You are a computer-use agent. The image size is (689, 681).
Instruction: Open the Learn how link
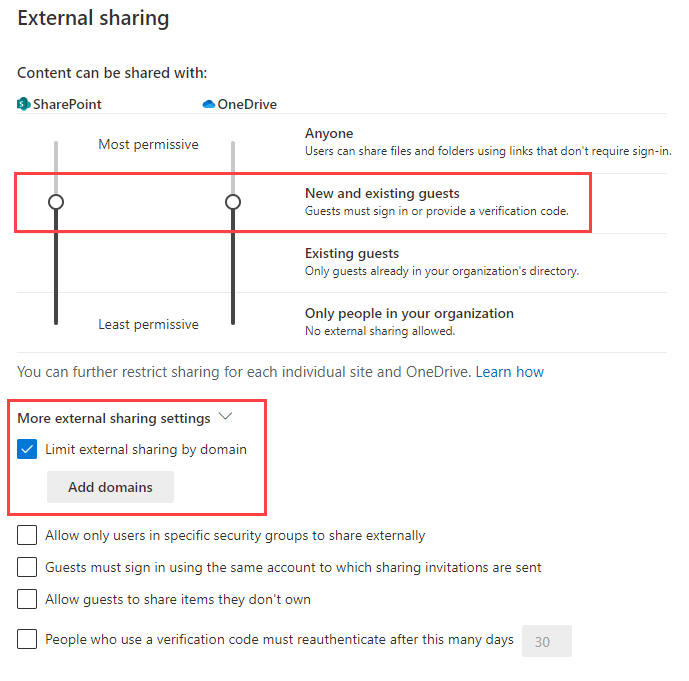click(x=509, y=372)
